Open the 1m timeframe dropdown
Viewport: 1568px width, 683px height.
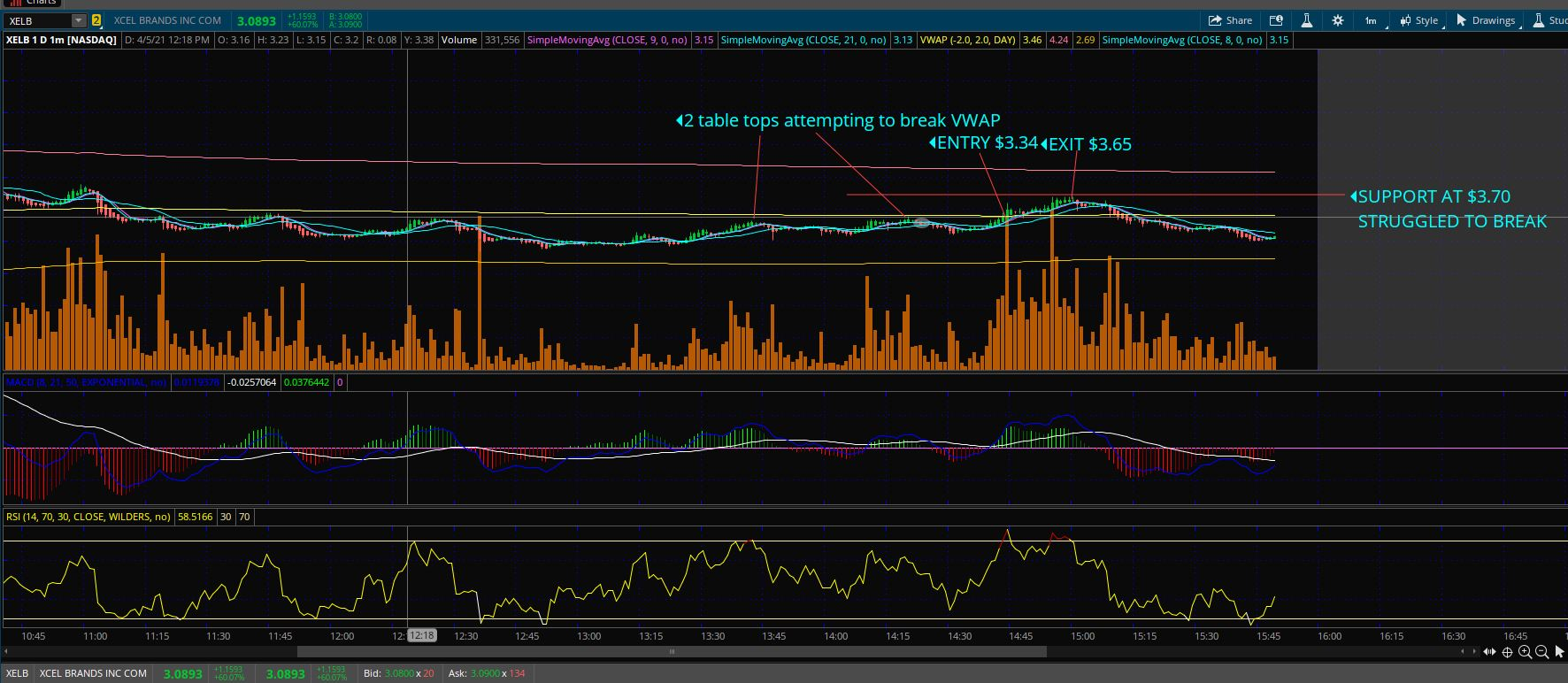pyautogui.click(x=1370, y=20)
